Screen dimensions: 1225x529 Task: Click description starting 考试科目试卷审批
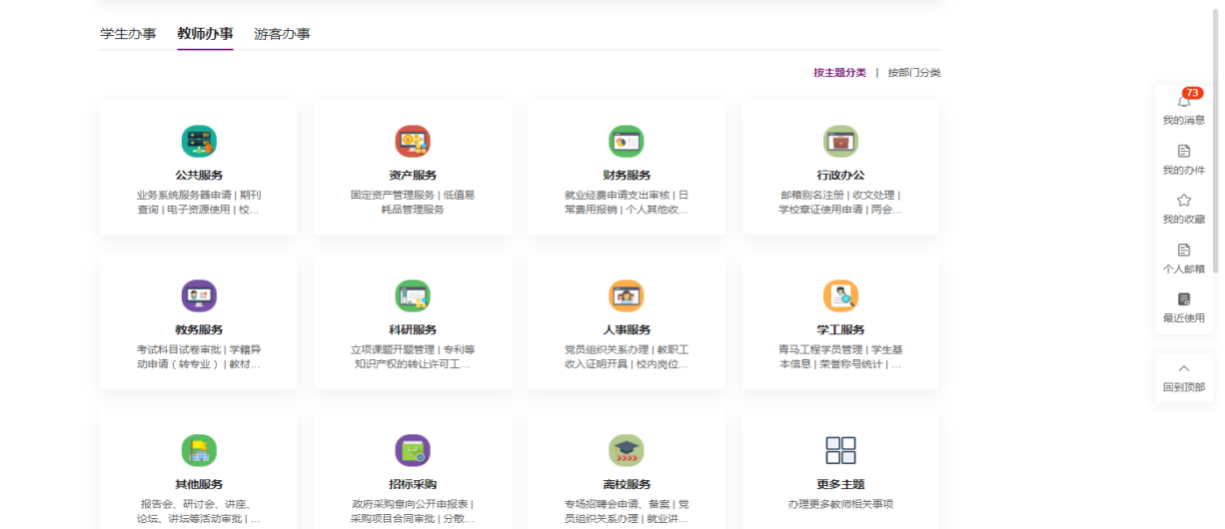pos(198,357)
